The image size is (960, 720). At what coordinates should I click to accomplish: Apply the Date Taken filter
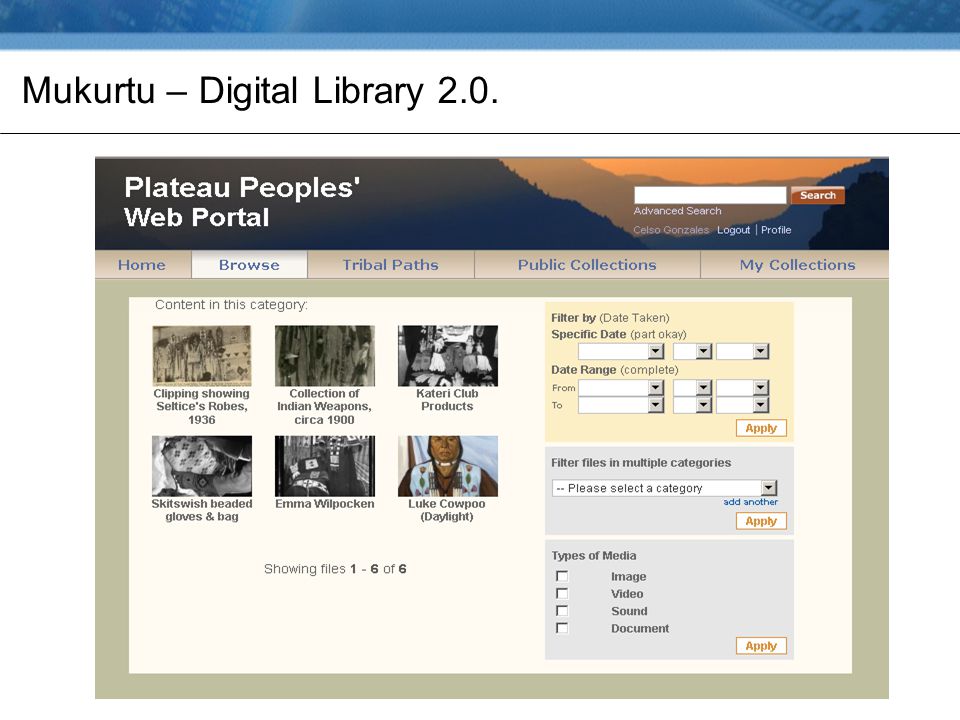(761, 428)
